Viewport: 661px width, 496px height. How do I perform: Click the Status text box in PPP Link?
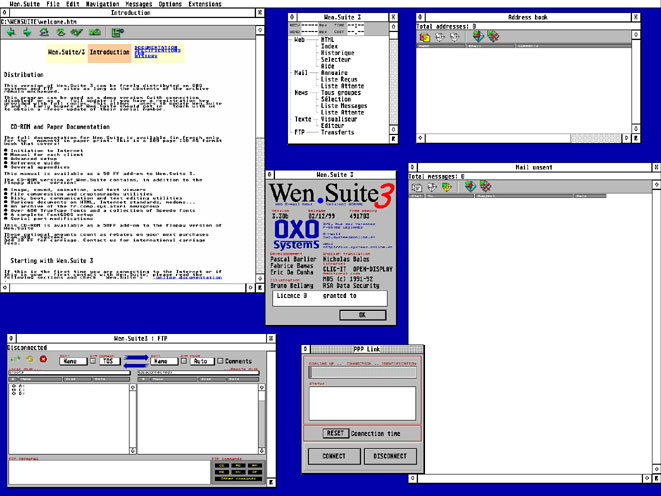point(362,403)
